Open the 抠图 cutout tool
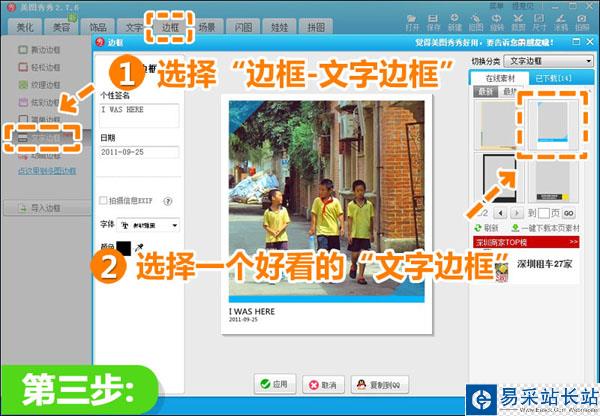This screenshot has width=600, height=416. (x=476, y=23)
